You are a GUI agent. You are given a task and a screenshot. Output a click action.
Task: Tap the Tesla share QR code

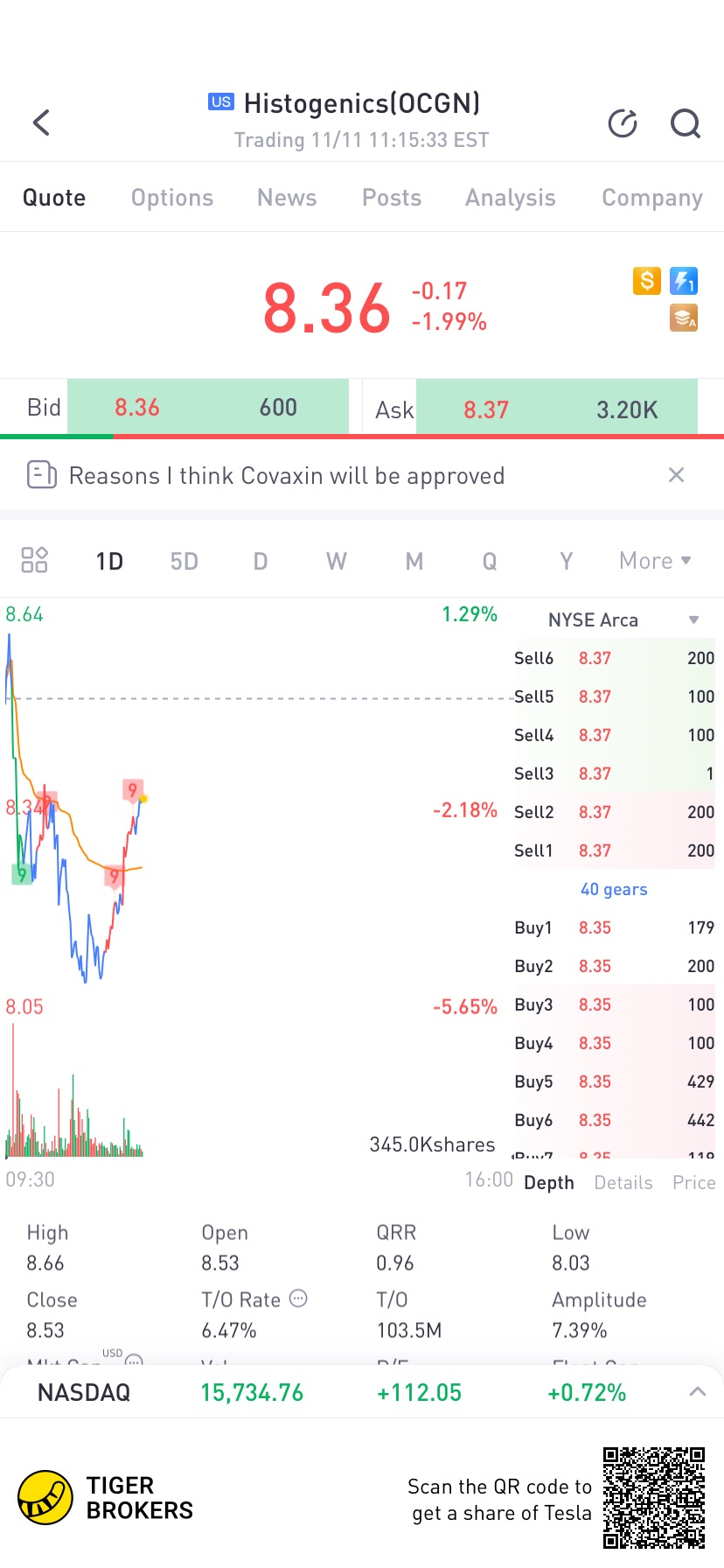click(x=654, y=1498)
